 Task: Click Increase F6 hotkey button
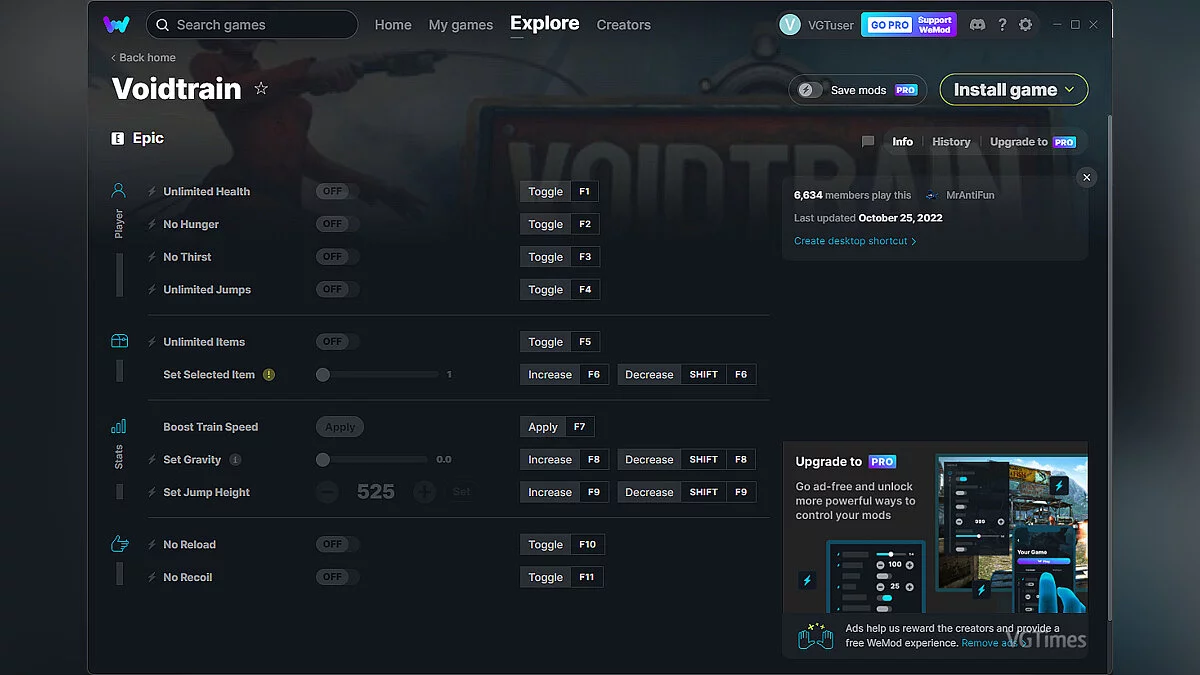click(x=564, y=375)
